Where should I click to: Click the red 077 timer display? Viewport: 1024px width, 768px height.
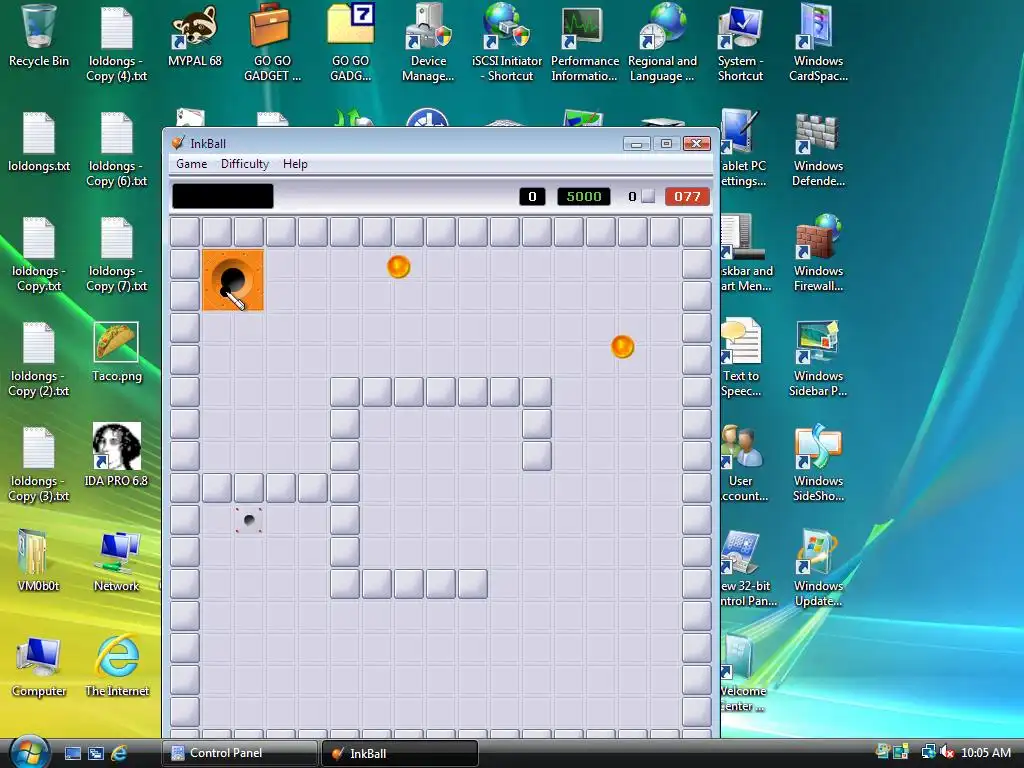pos(687,197)
